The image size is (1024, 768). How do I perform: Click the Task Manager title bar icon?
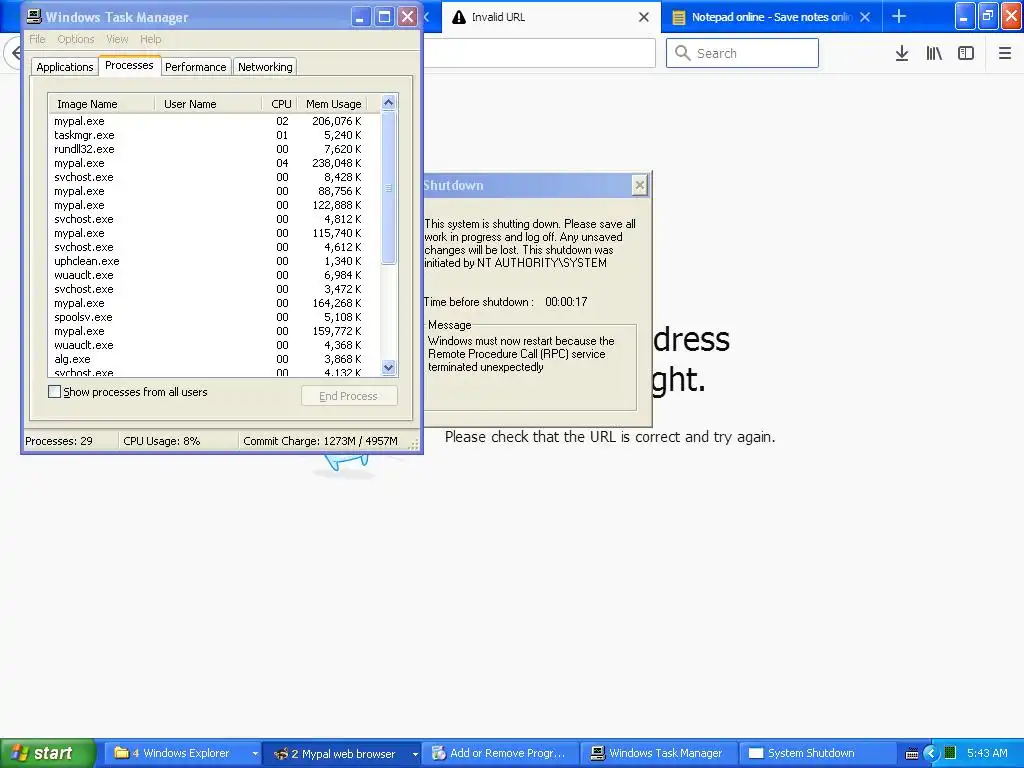[x=34, y=16]
